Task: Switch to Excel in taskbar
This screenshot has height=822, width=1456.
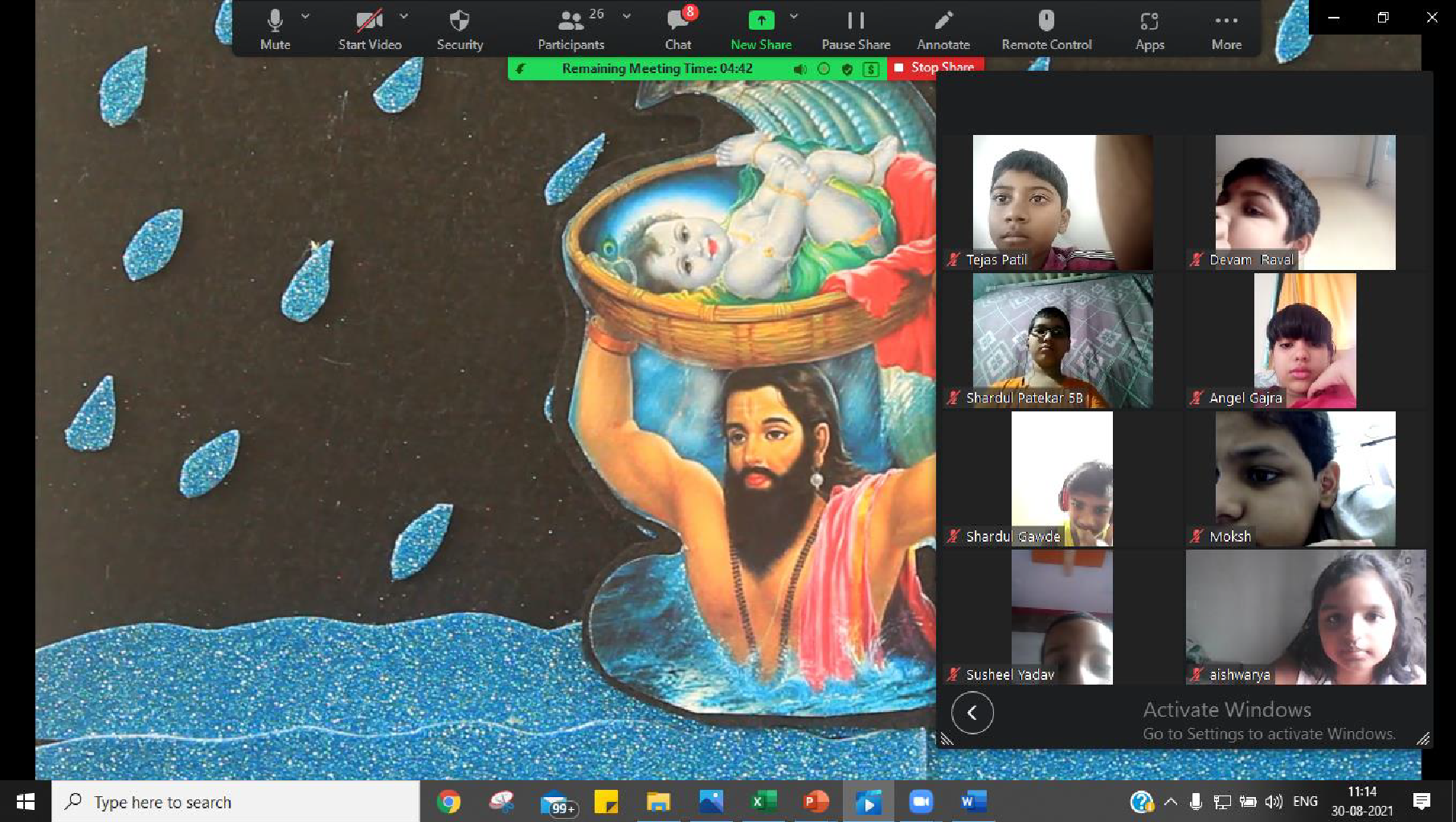Action: 763,801
